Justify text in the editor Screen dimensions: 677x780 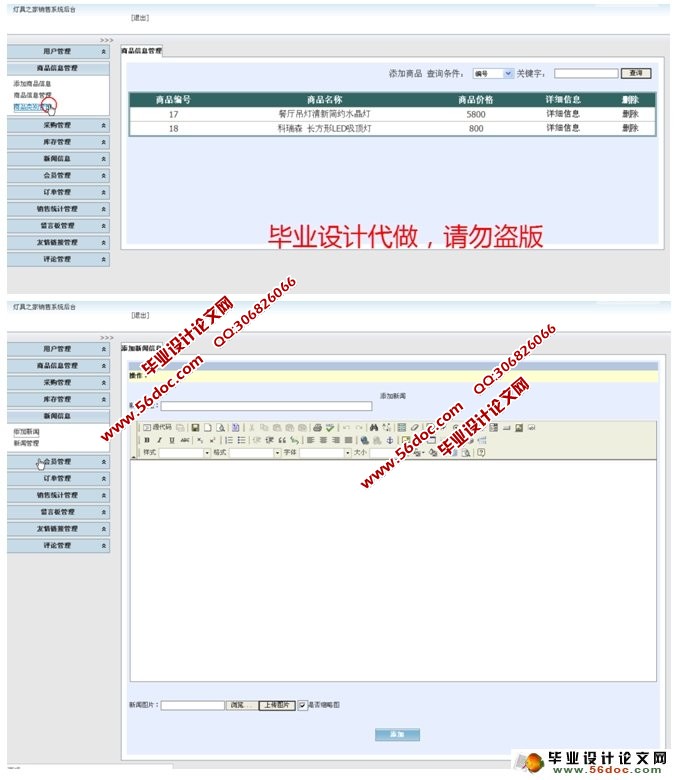[x=349, y=440]
